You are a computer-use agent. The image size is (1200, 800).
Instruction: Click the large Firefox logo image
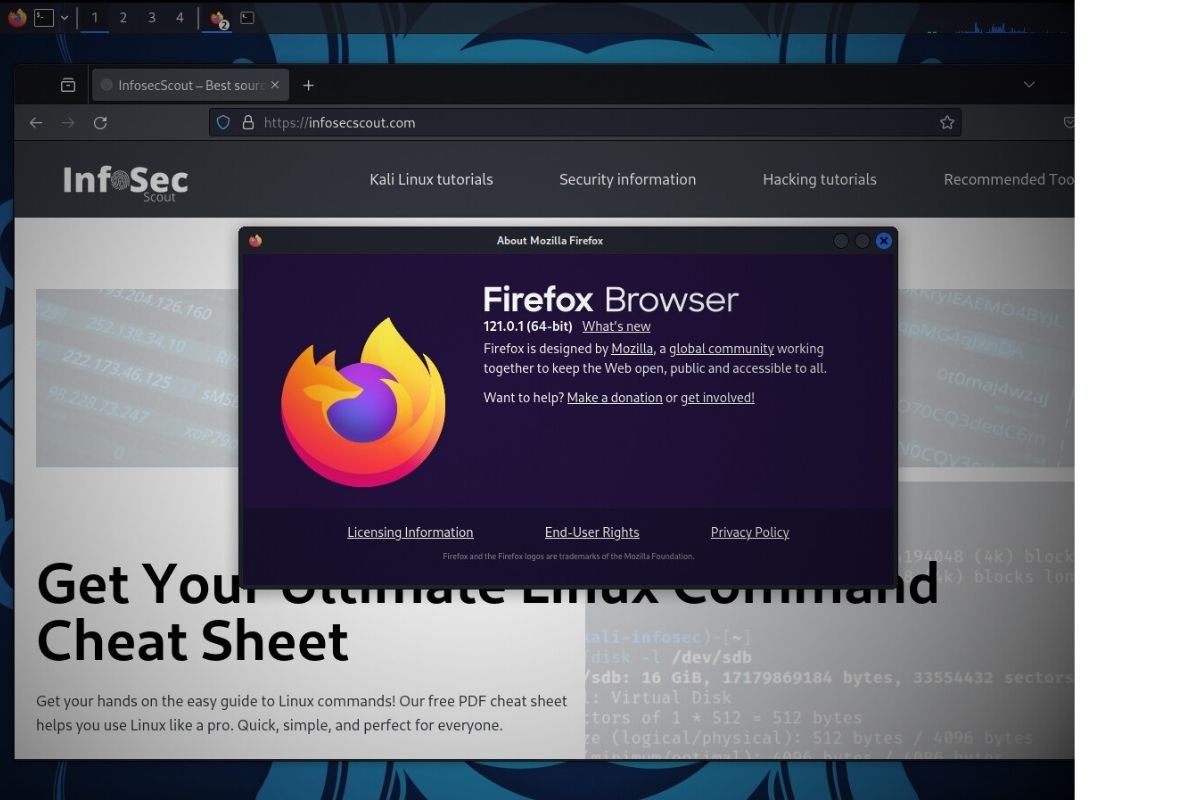[363, 402]
